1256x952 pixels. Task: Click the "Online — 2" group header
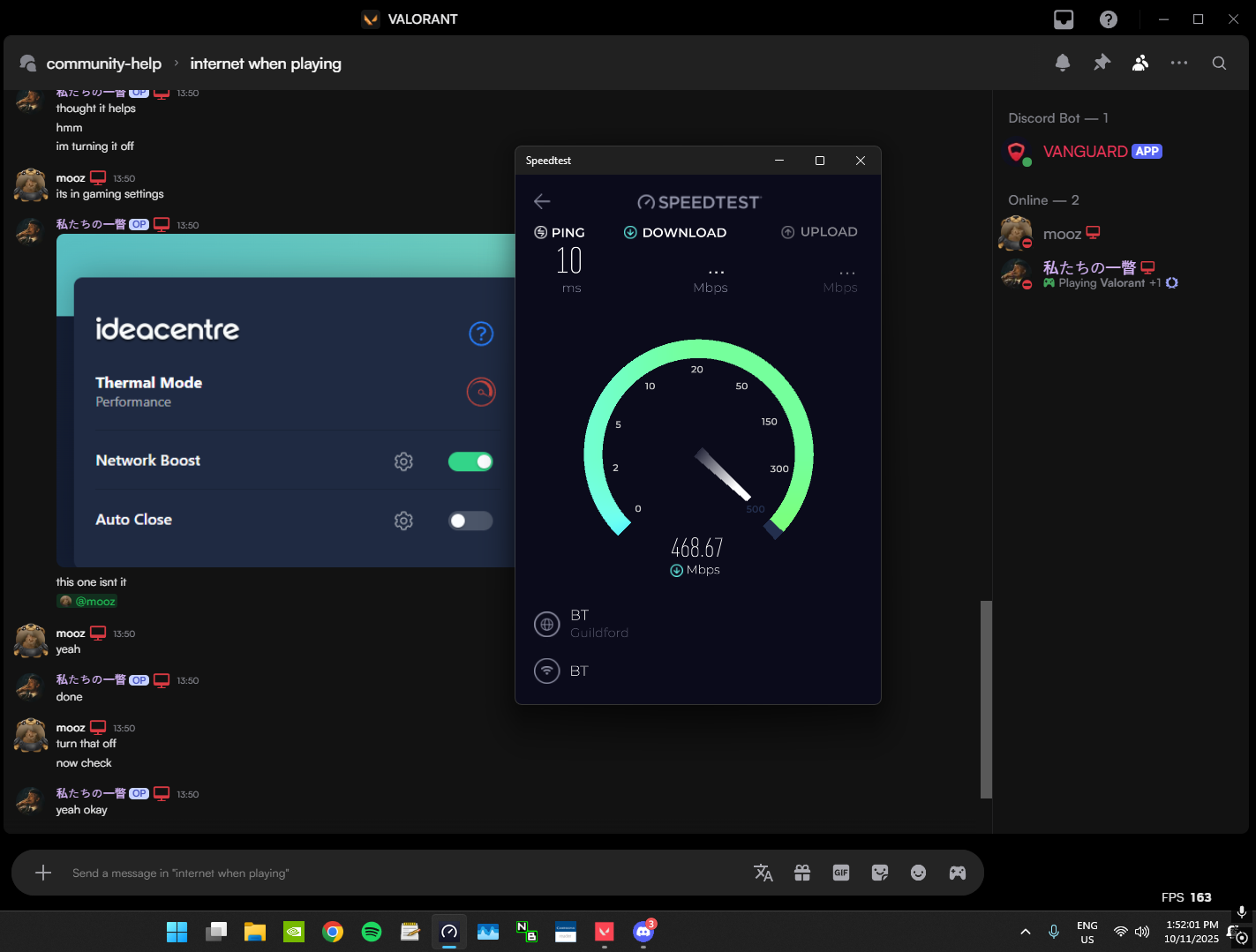pos(1043,200)
